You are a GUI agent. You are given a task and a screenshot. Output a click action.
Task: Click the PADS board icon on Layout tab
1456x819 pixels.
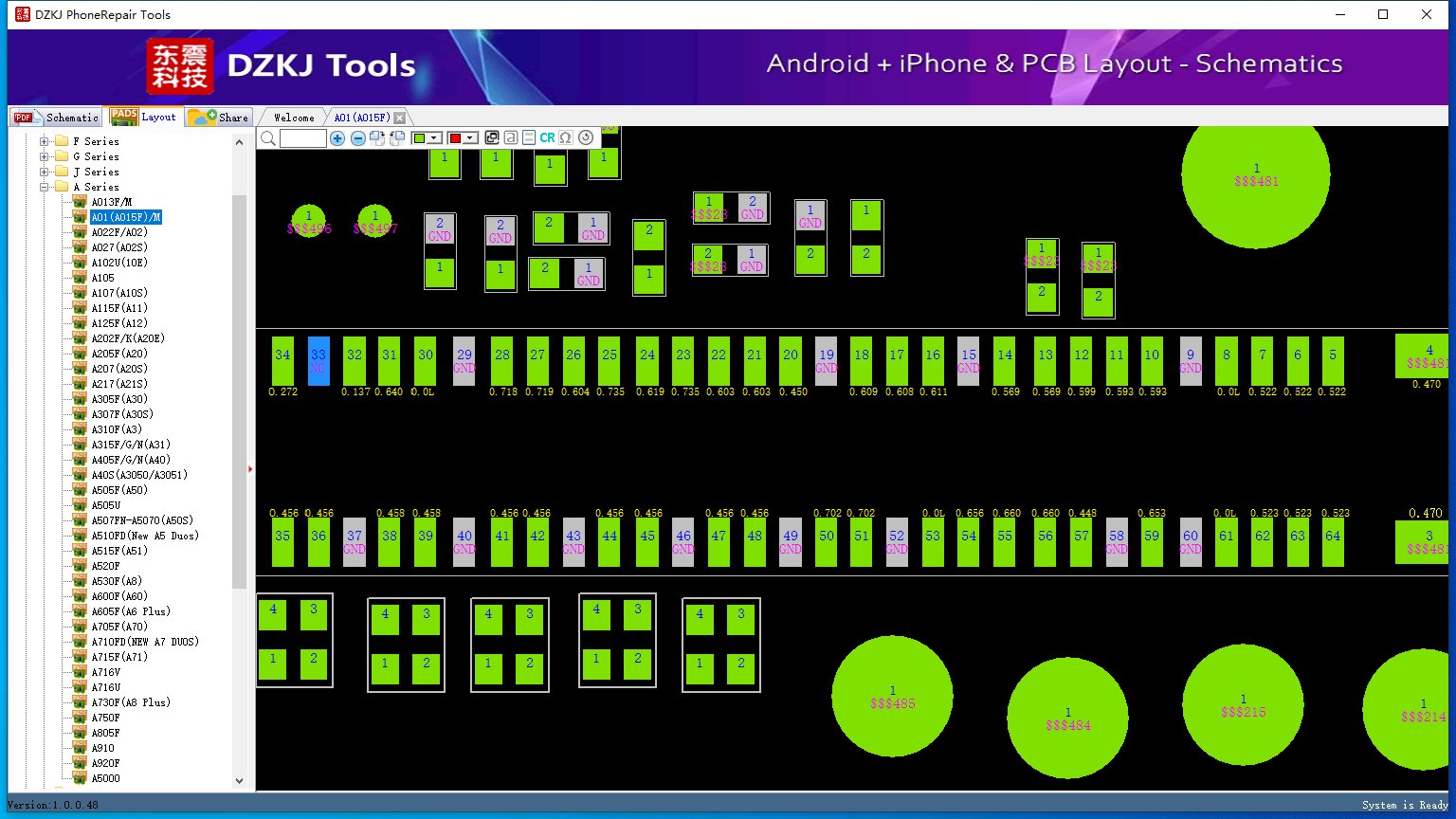click(x=124, y=116)
